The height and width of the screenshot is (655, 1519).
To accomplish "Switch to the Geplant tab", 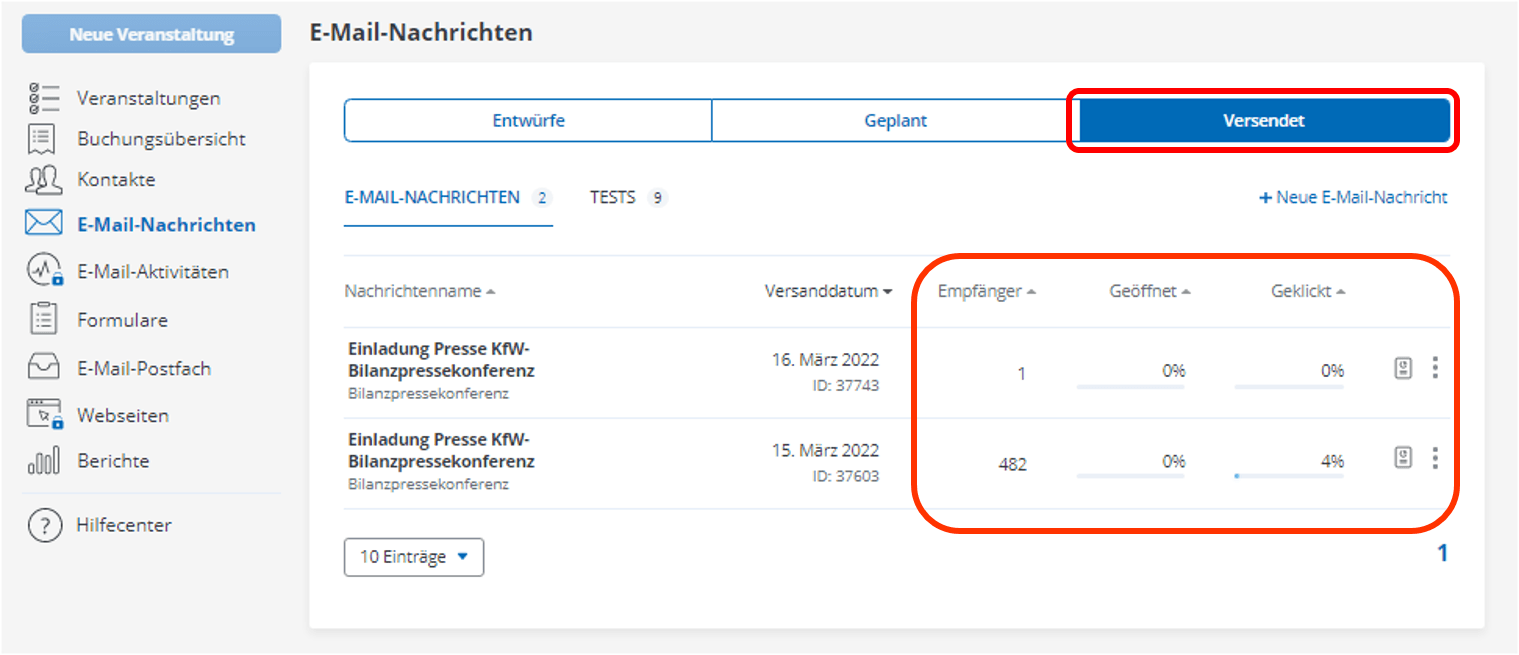I will coord(895,121).
